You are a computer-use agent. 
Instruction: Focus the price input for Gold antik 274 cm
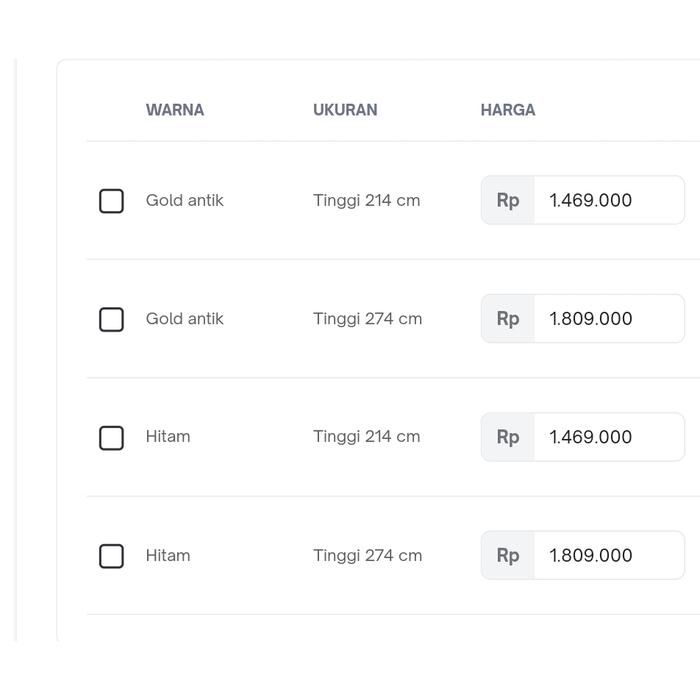[607, 319]
